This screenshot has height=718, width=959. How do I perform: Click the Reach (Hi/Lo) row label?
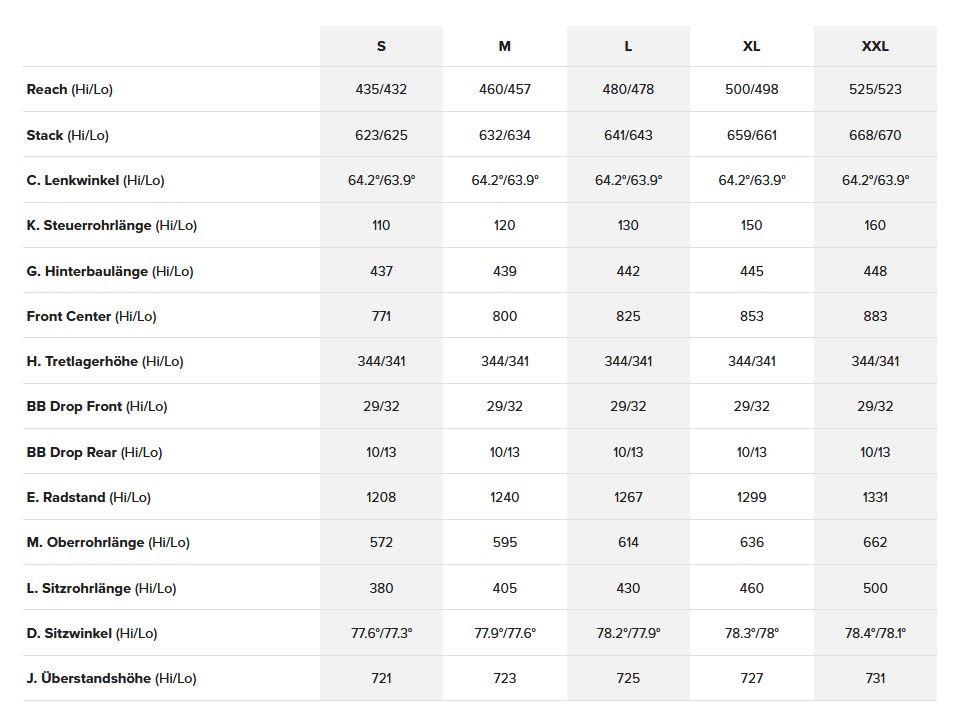[x=70, y=89]
